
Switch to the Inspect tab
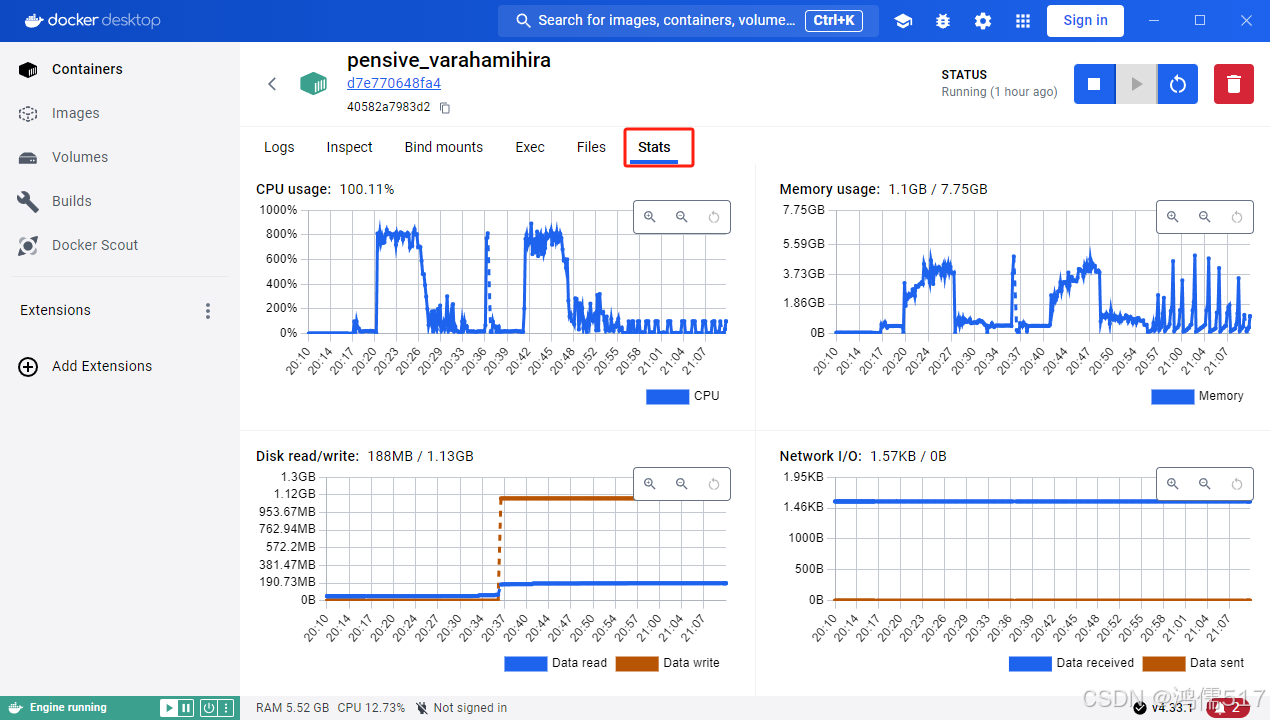pyautogui.click(x=349, y=147)
